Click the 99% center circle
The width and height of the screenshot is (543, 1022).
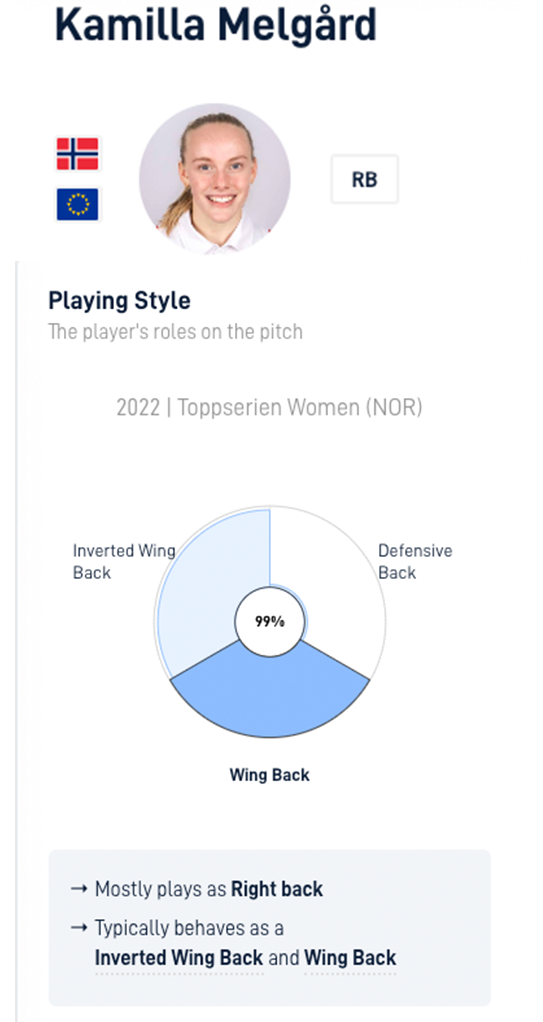coord(270,622)
